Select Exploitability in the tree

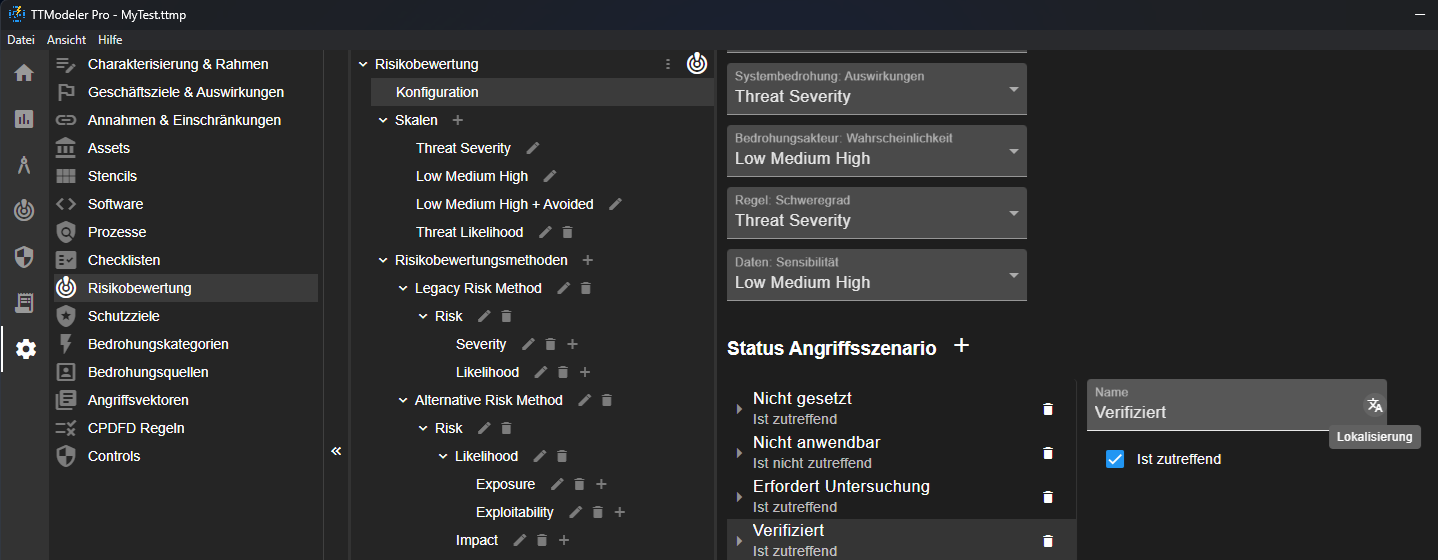[x=515, y=512]
